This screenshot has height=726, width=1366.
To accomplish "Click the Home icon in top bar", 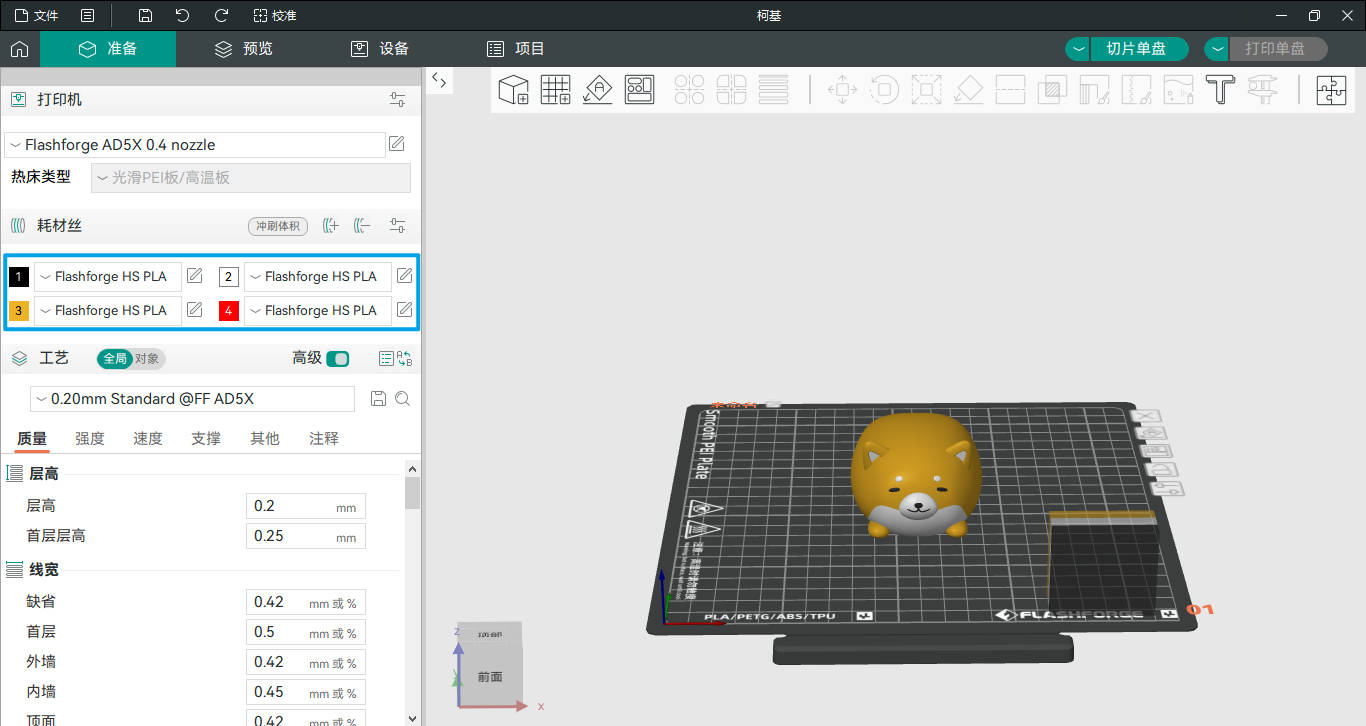I will click(x=19, y=49).
